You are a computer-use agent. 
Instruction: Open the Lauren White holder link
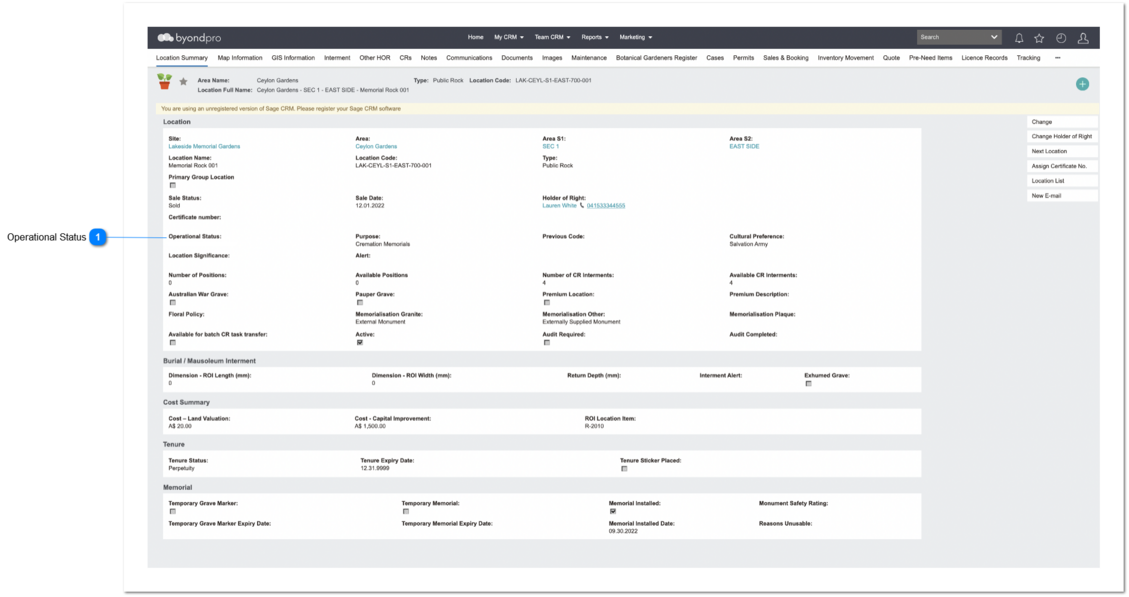pos(559,205)
